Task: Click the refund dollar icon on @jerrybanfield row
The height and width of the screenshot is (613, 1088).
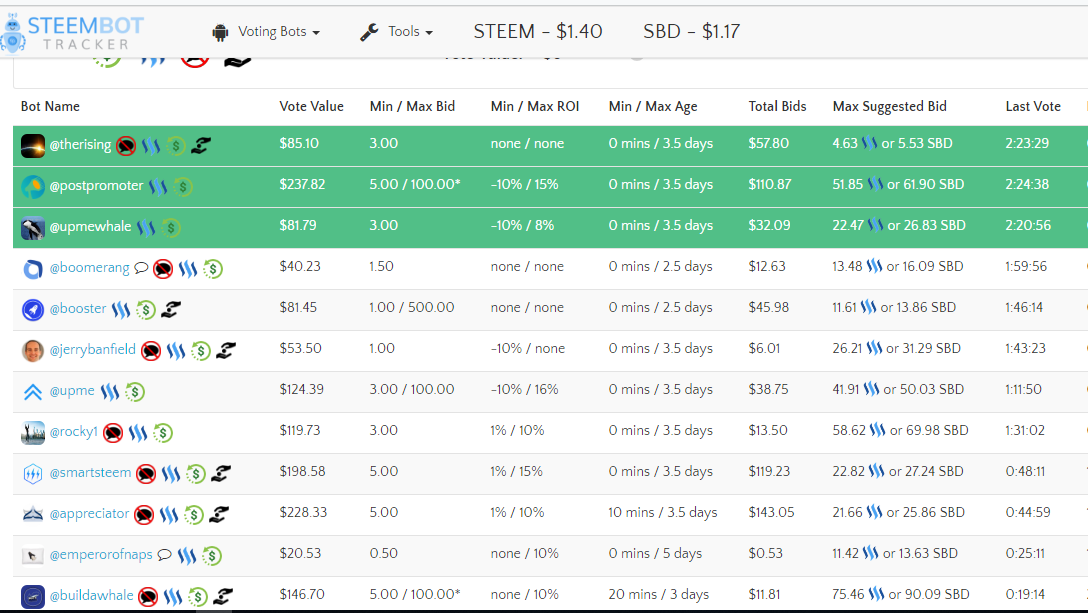Action: 201,351
